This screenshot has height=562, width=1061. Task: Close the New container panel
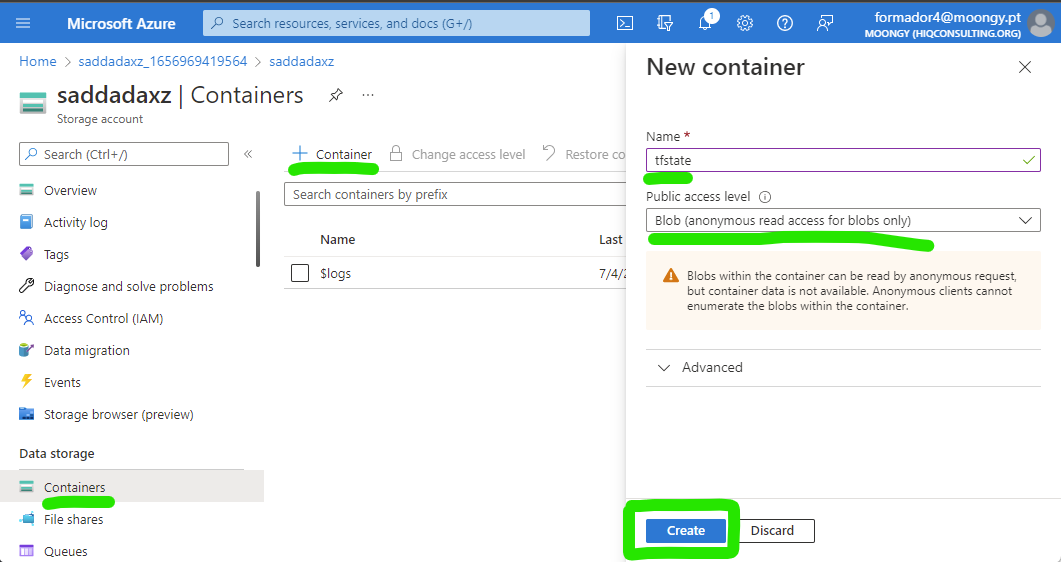(x=1024, y=67)
